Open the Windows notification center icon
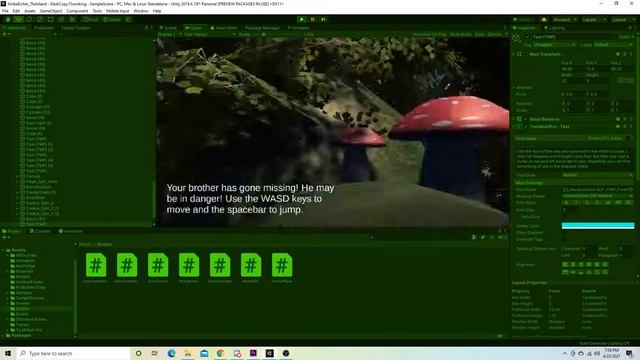The image size is (640, 360). click(x=629, y=353)
